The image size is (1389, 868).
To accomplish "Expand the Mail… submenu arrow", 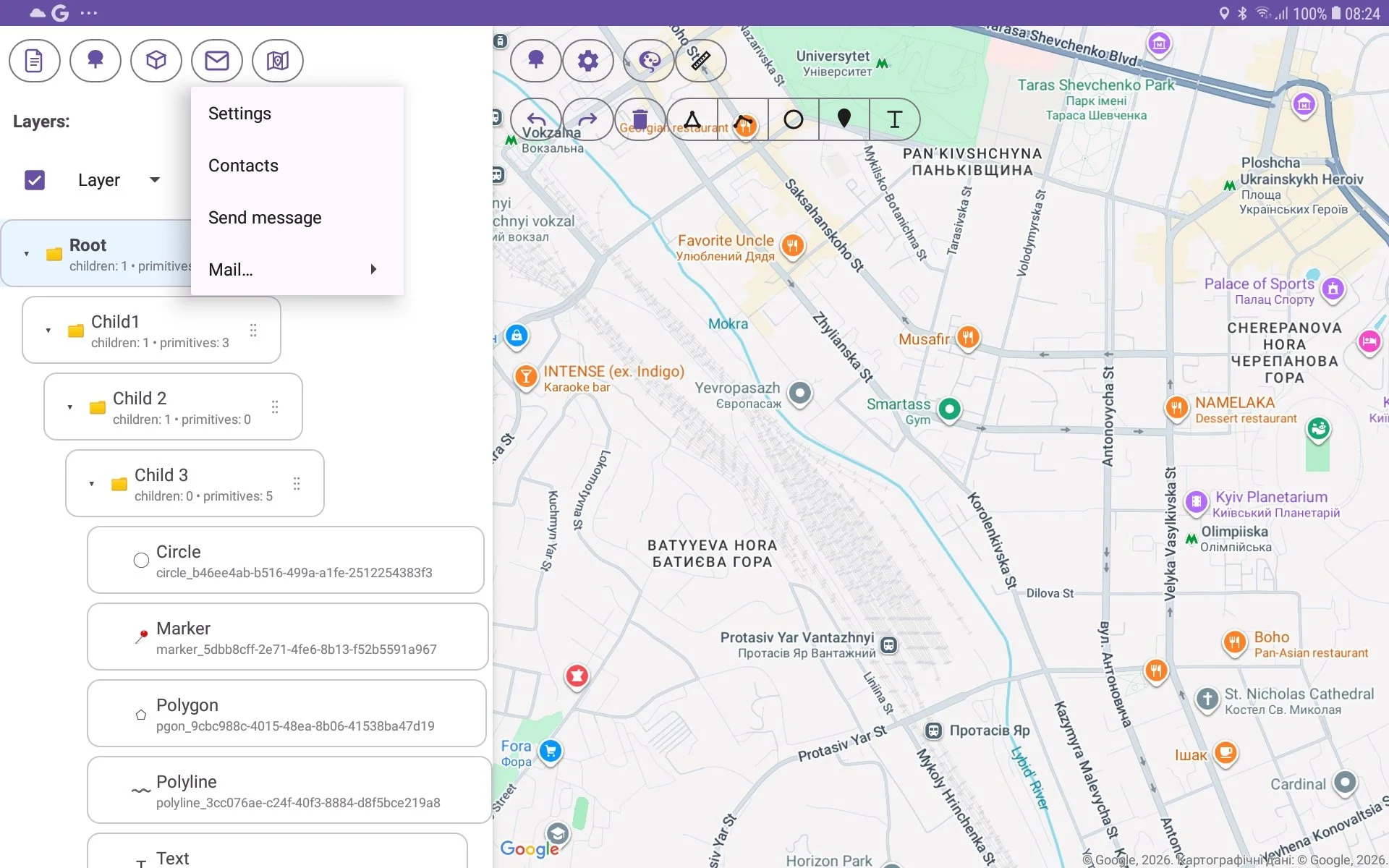I will click(373, 269).
